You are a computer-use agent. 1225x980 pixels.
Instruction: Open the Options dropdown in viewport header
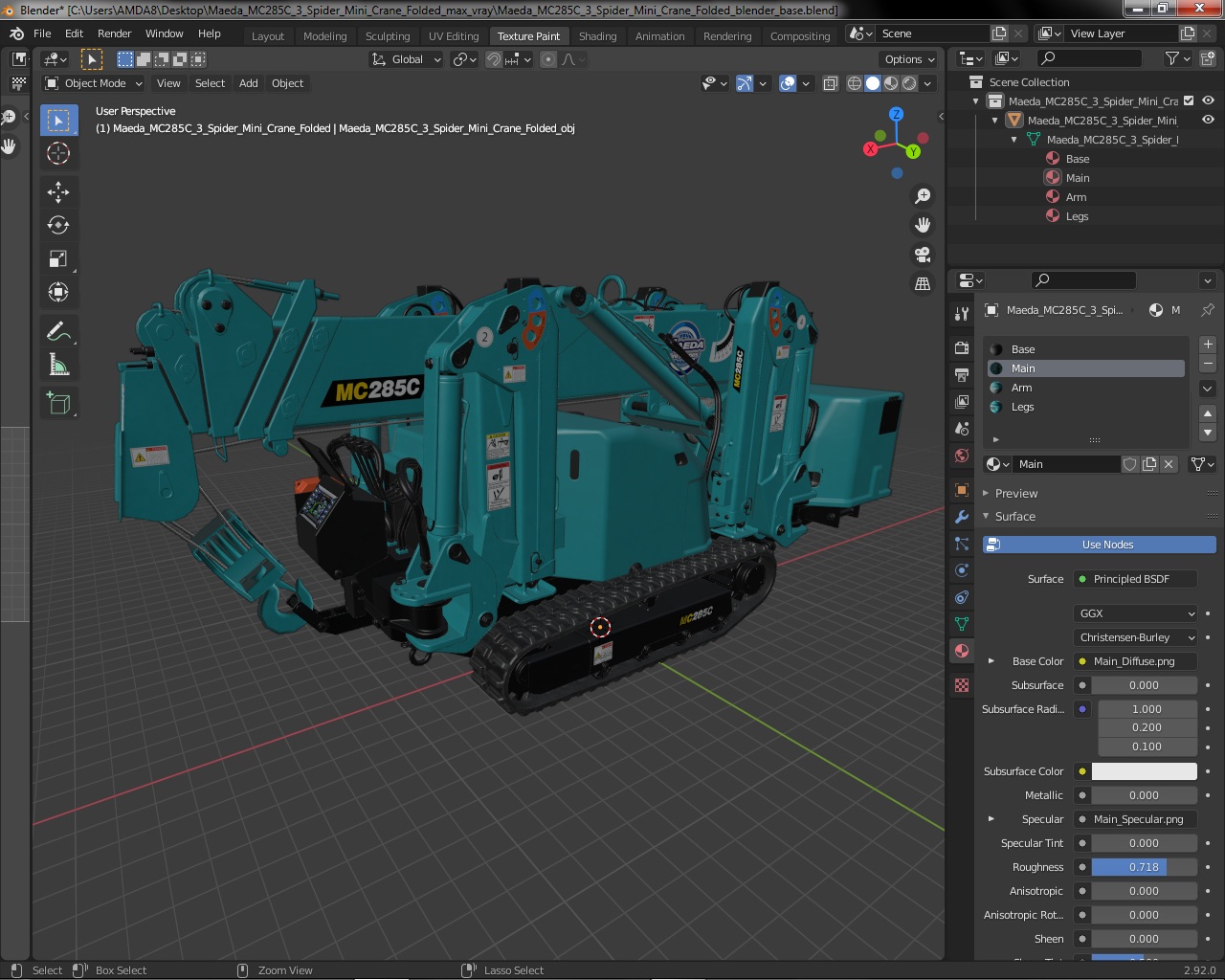pyautogui.click(x=908, y=59)
